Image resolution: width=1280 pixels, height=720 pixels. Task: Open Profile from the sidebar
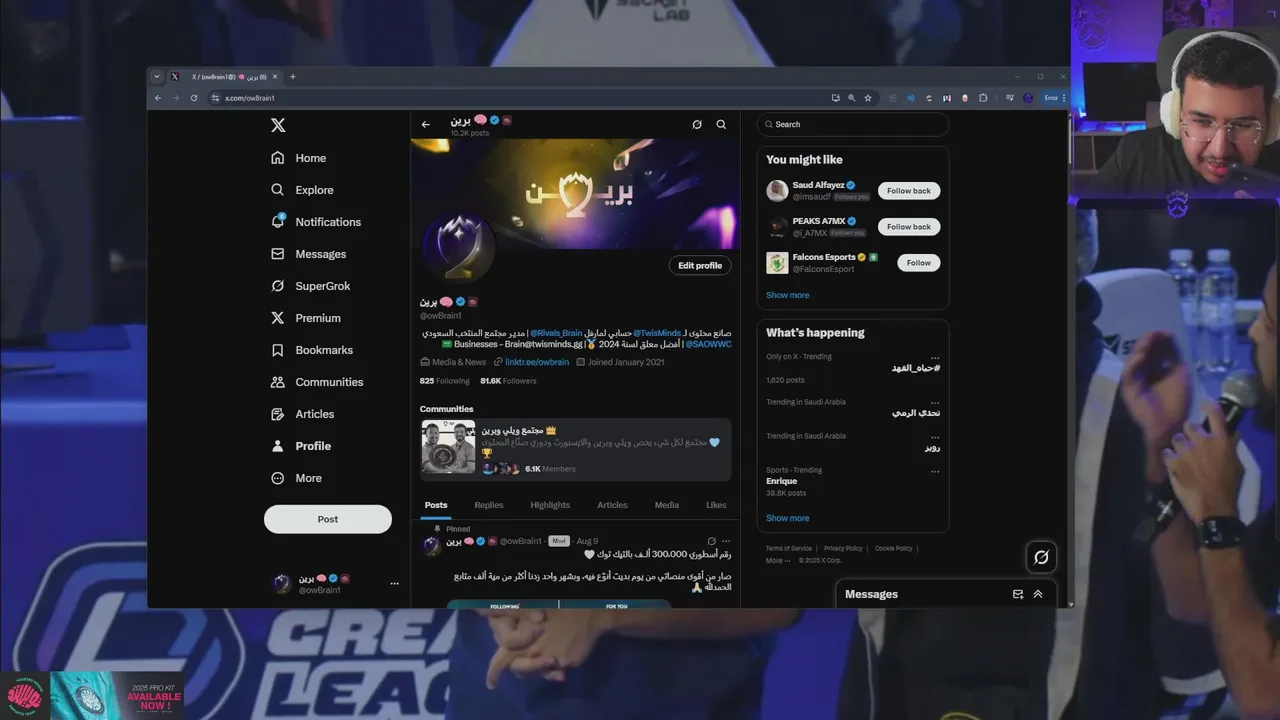tap(300, 446)
